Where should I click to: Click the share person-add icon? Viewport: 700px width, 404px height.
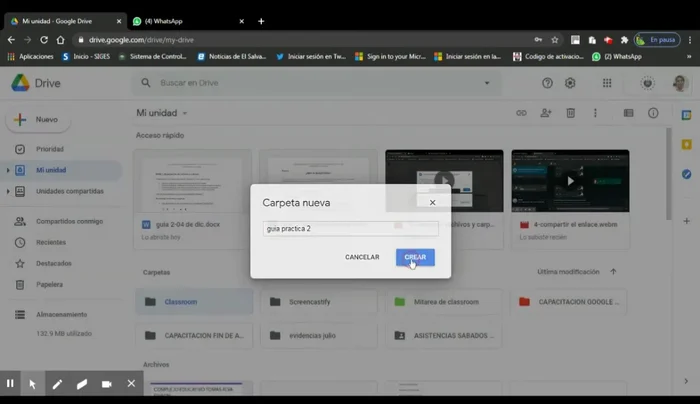coord(546,113)
